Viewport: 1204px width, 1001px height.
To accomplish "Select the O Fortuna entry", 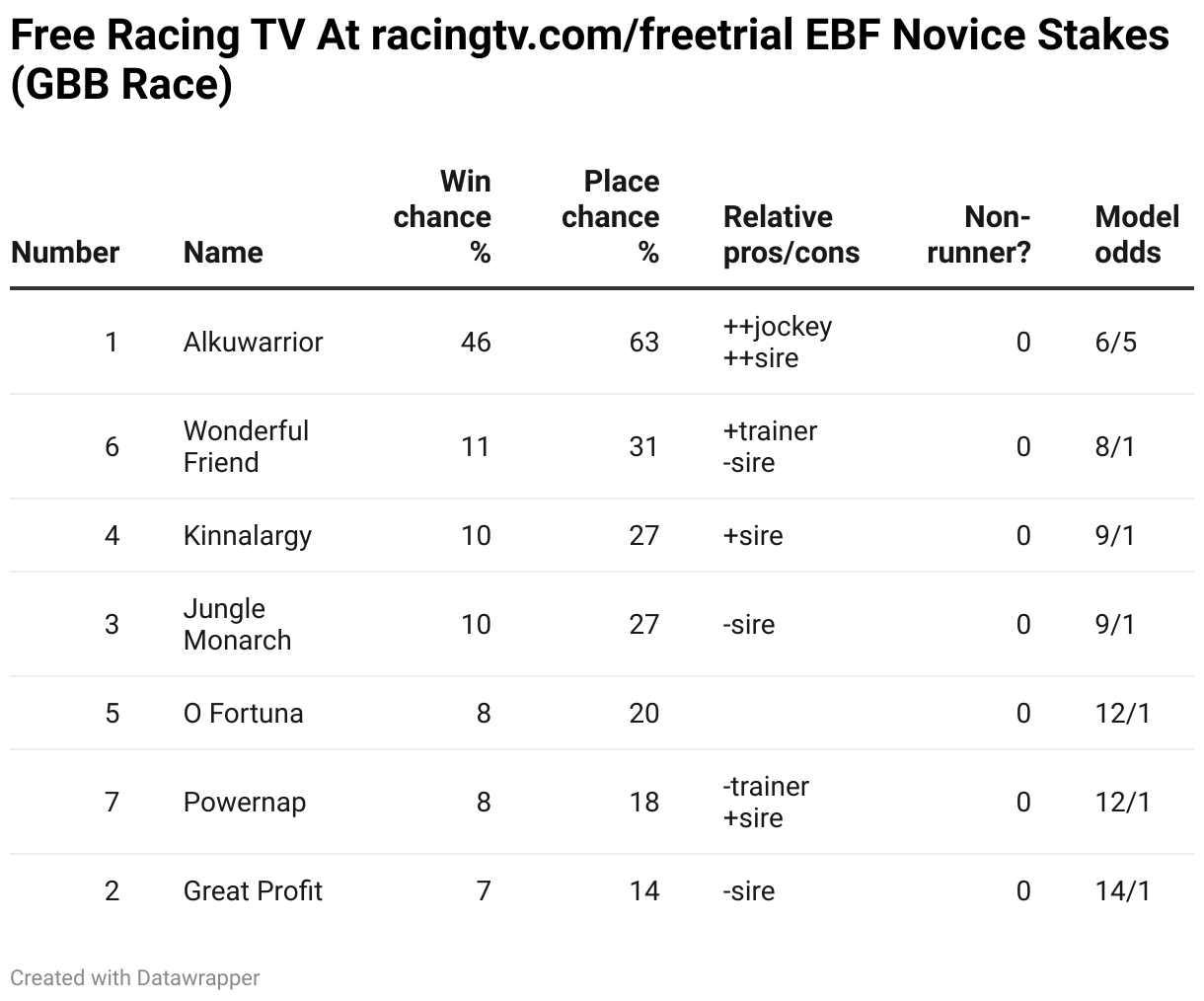I will click(x=243, y=713).
